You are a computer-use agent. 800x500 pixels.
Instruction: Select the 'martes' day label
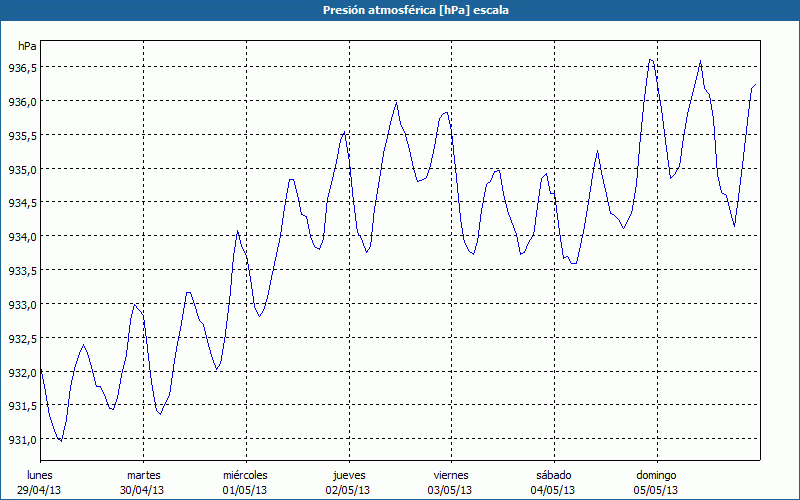tap(143, 475)
